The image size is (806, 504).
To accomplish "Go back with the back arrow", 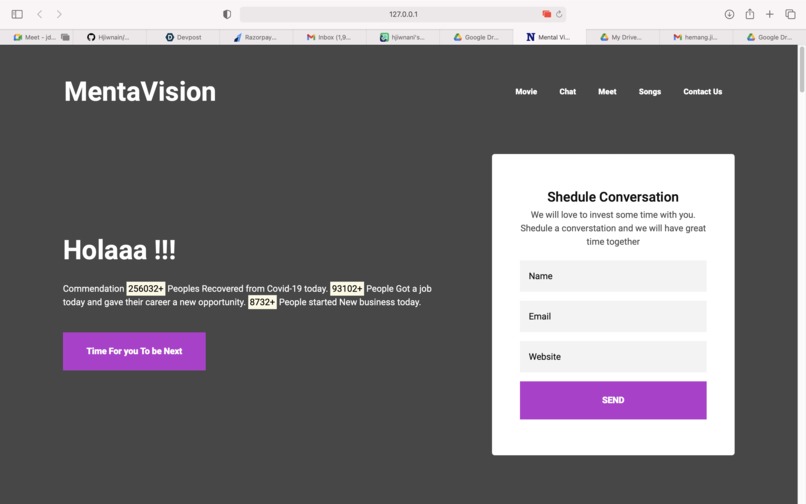I will [x=40, y=14].
